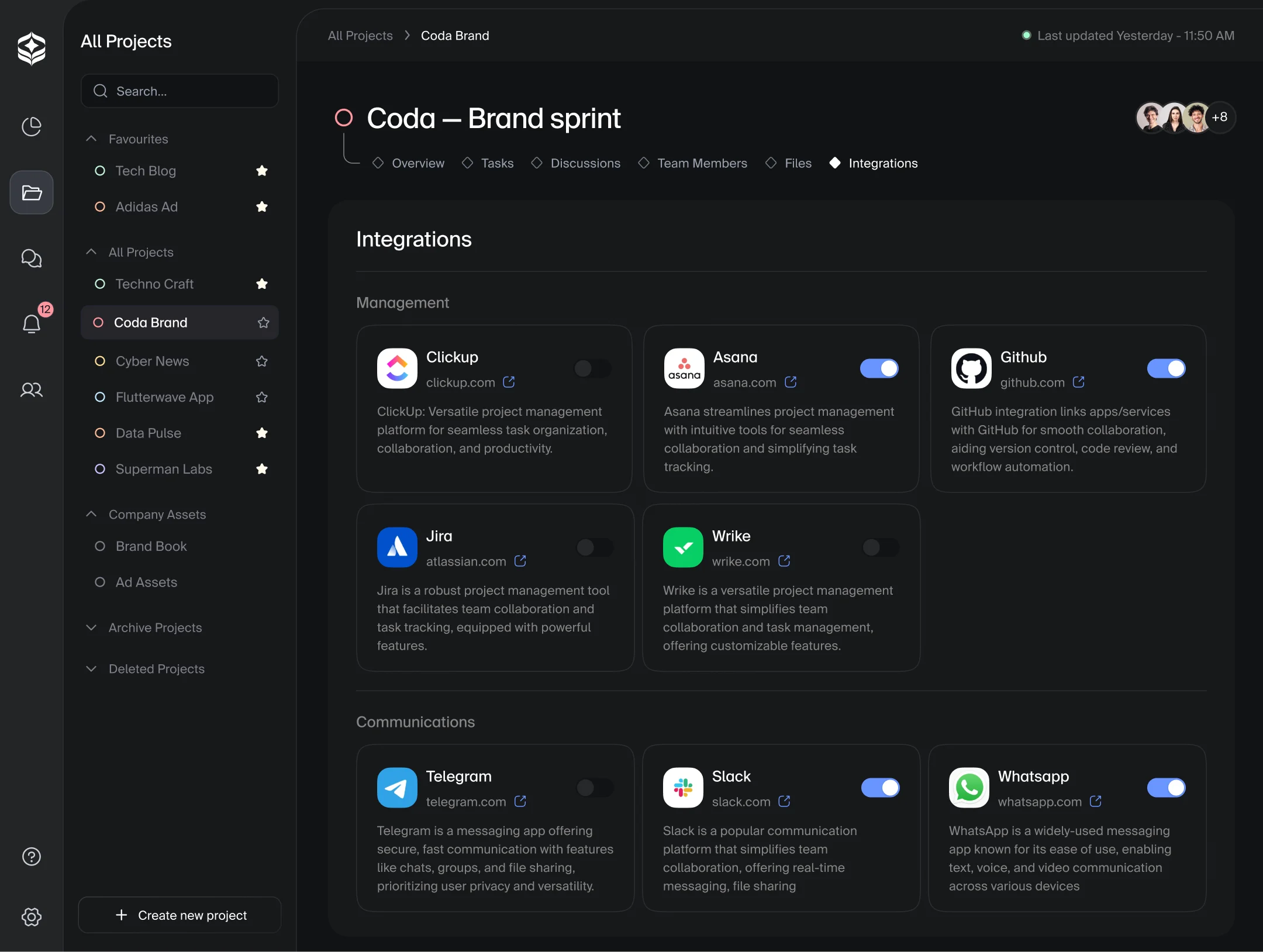Switch to the Tasks tab

point(488,163)
